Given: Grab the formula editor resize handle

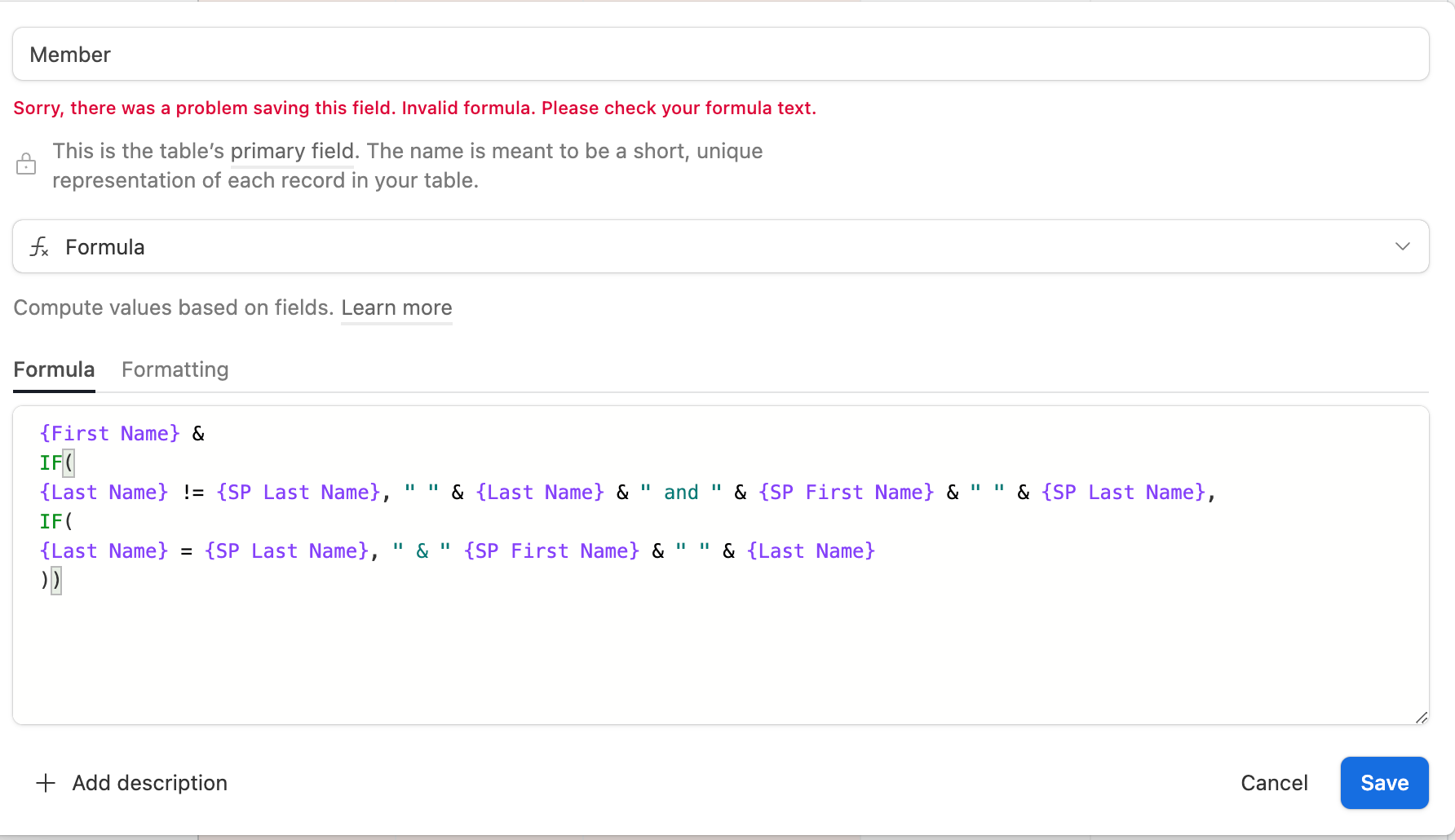Looking at the screenshot, I should pyautogui.click(x=1422, y=718).
